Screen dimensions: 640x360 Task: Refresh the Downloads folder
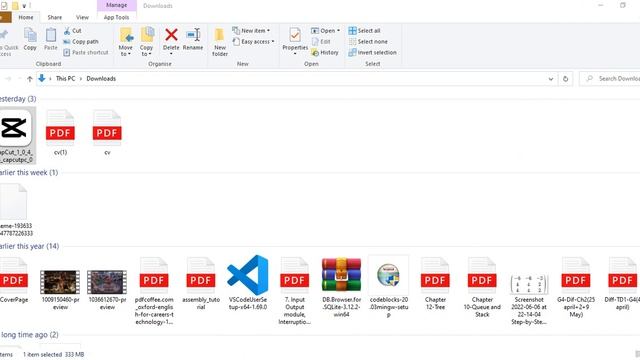tap(565, 79)
